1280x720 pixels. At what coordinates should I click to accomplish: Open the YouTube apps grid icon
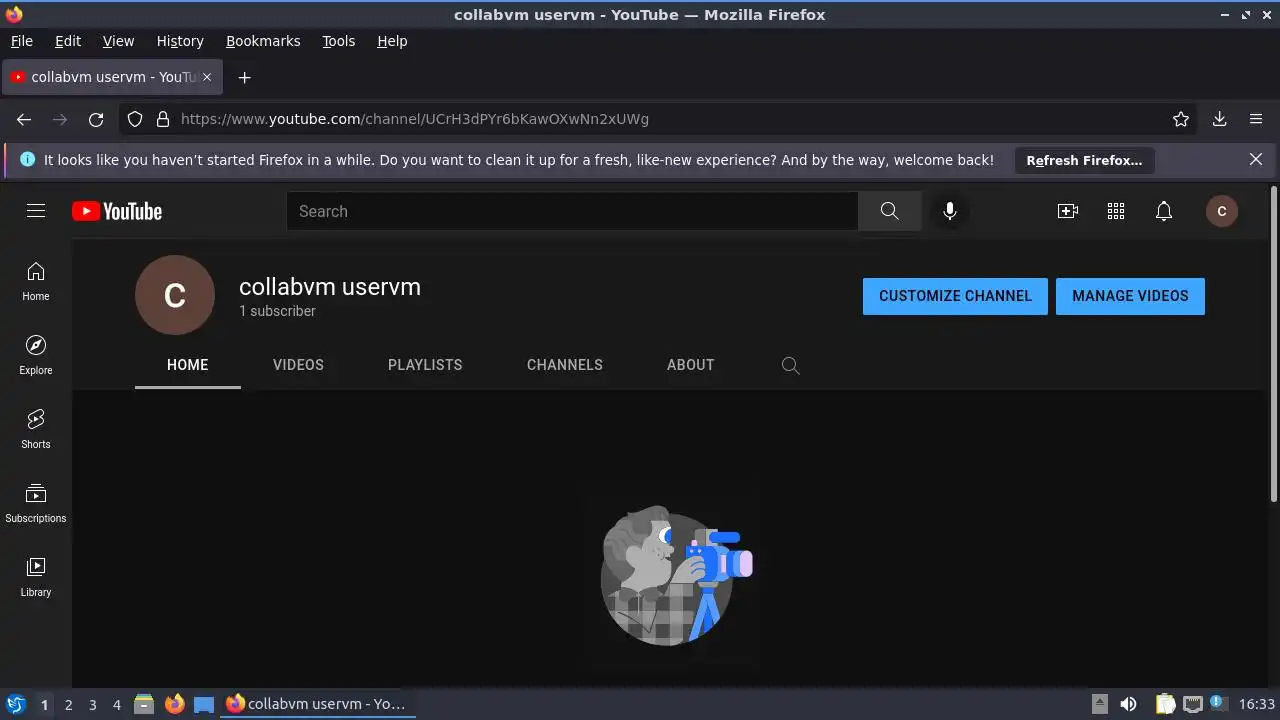tap(1116, 211)
